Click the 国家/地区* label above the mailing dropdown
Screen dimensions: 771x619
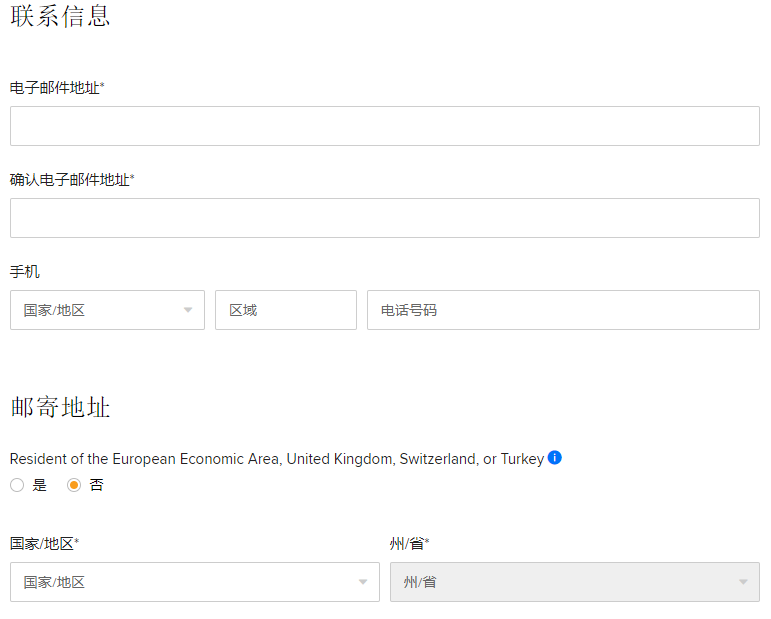(x=44, y=544)
